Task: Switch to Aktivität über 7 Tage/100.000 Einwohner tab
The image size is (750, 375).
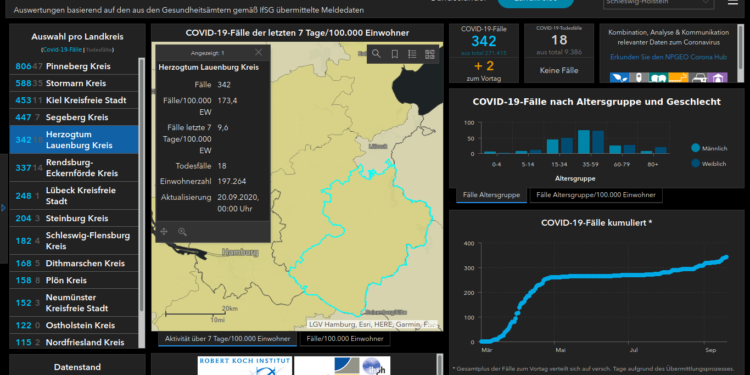Action: pyautogui.click(x=227, y=339)
